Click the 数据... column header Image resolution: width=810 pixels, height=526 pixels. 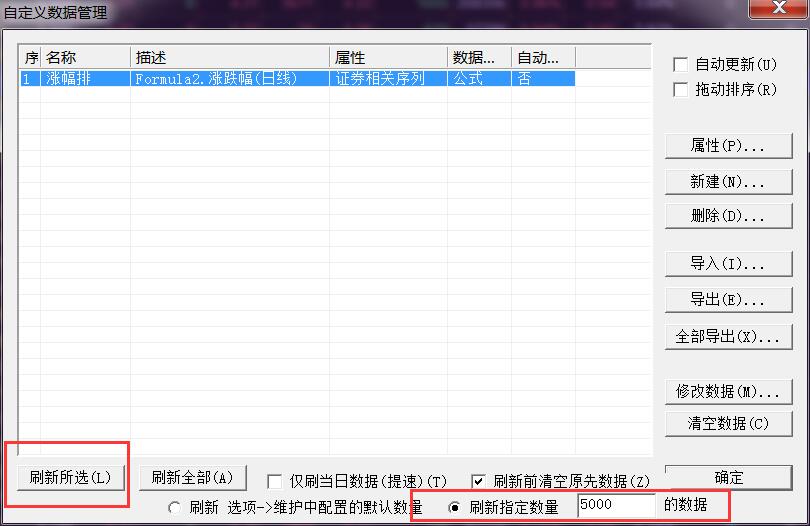479,57
